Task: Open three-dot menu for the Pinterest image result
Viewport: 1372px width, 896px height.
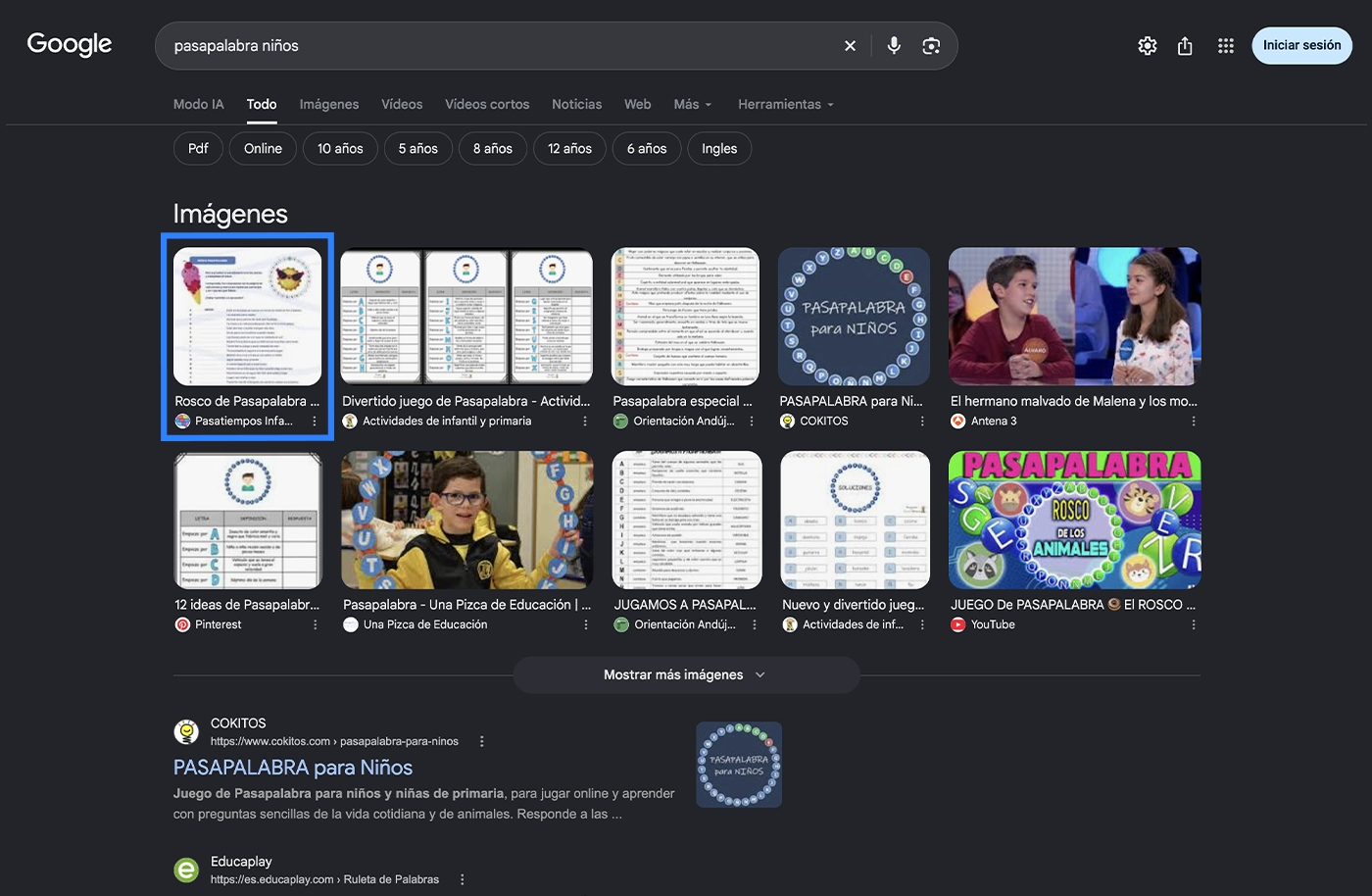Action: tap(315, 624)
